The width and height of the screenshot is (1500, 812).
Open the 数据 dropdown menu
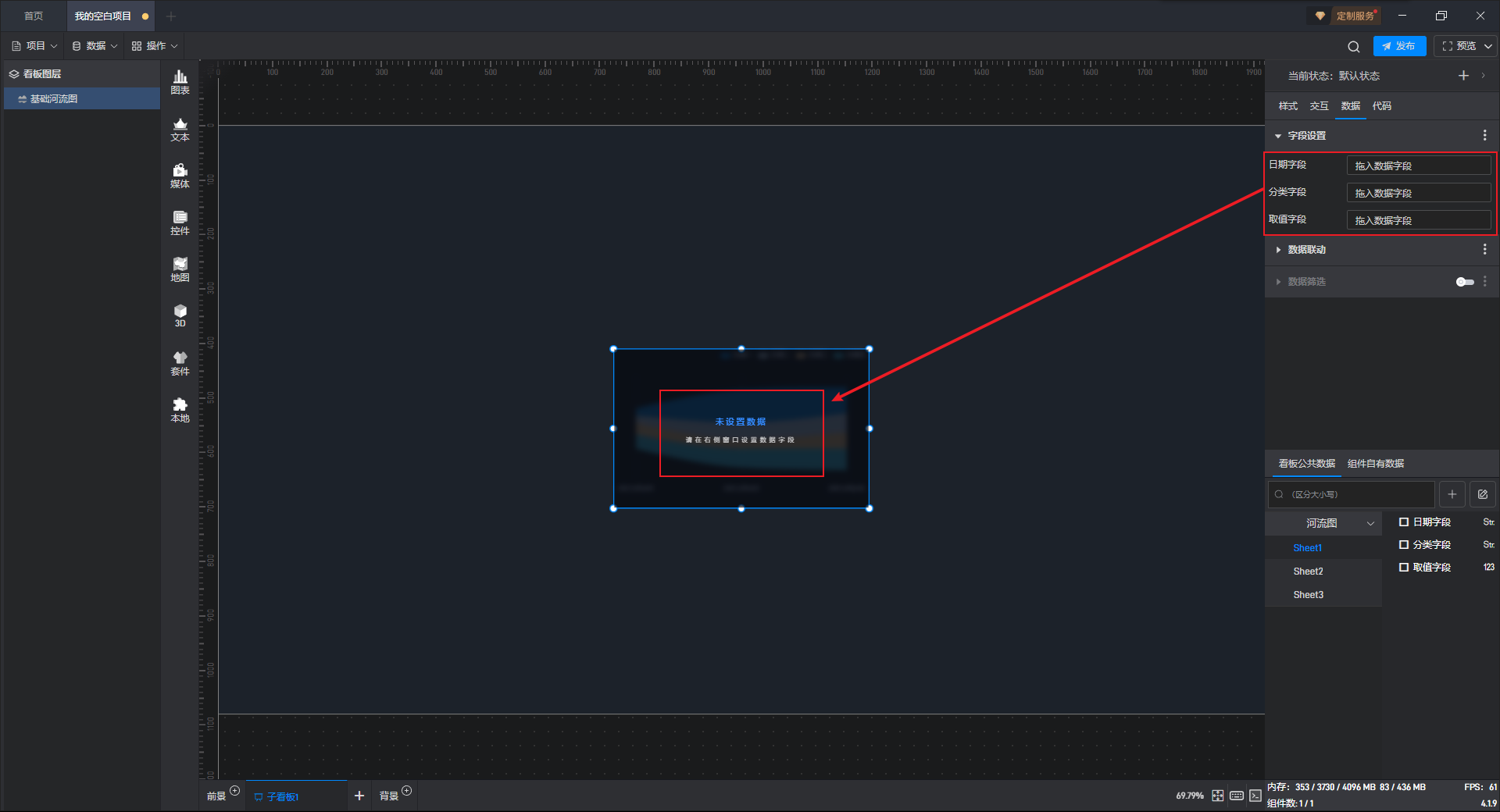[95, 46]
